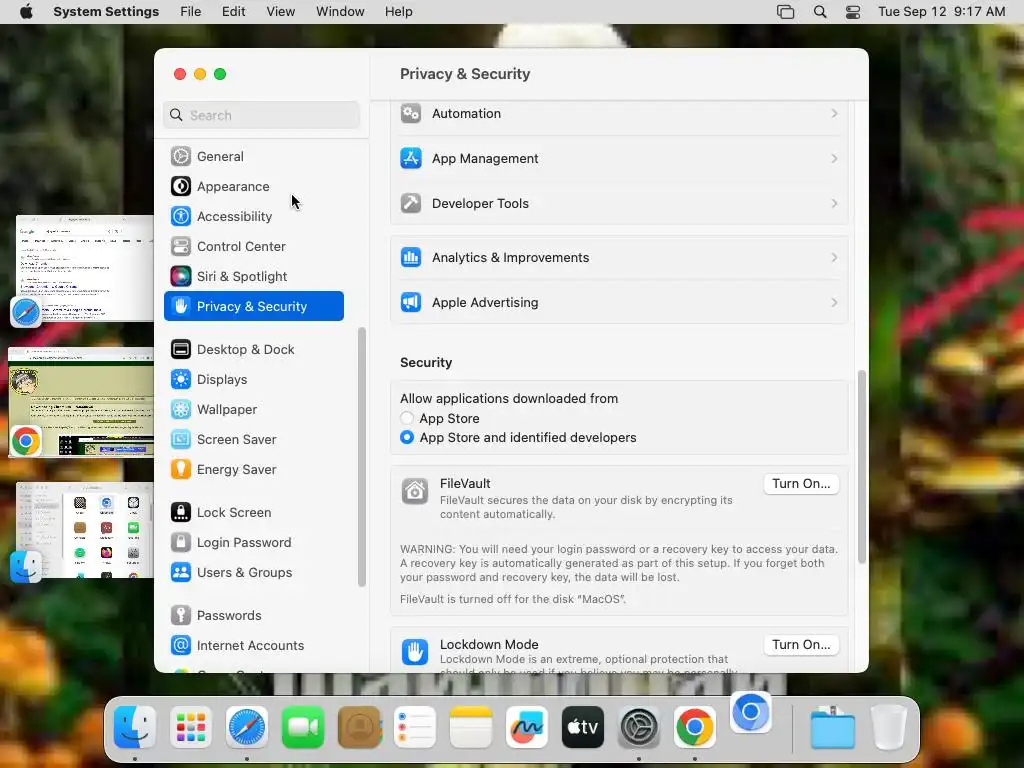Screen dimensions: 1024x768
Task: Open Apple TV from the Dock
Action: pos(583,727)
